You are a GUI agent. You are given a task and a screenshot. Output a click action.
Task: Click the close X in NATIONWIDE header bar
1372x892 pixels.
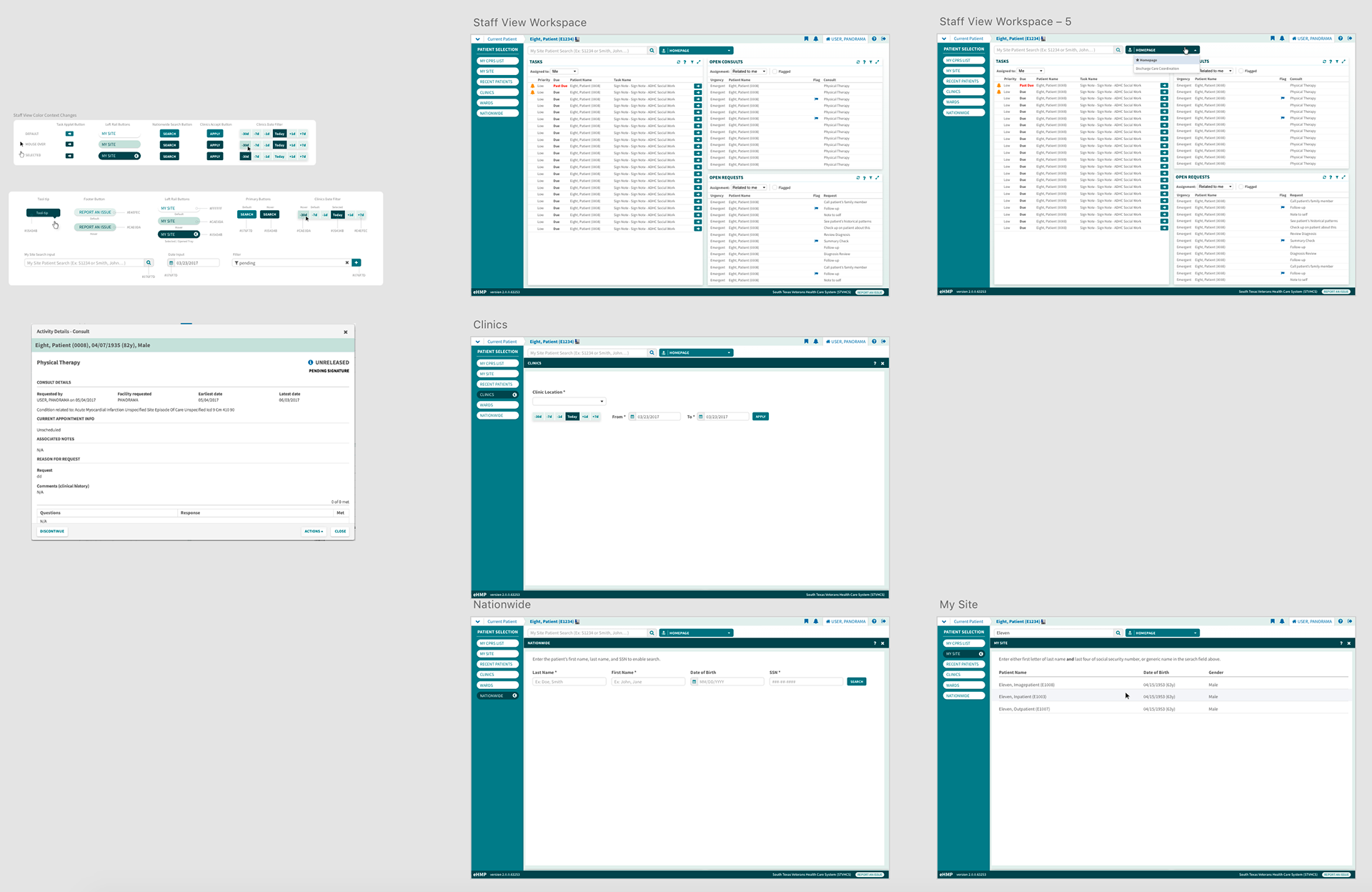(883, 643)
